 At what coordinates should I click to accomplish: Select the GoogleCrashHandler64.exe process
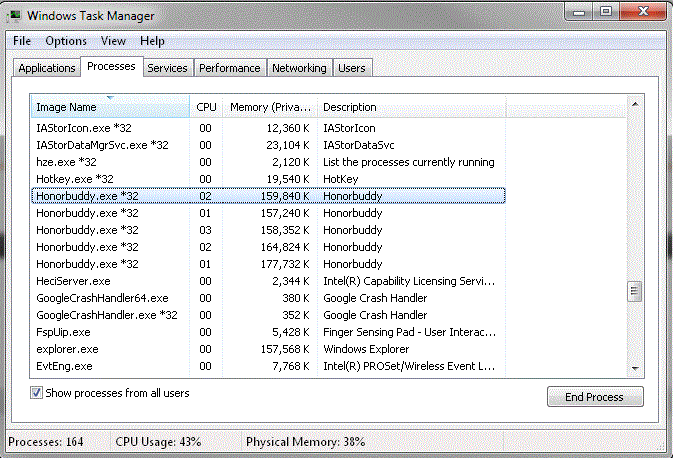(268, 298)
